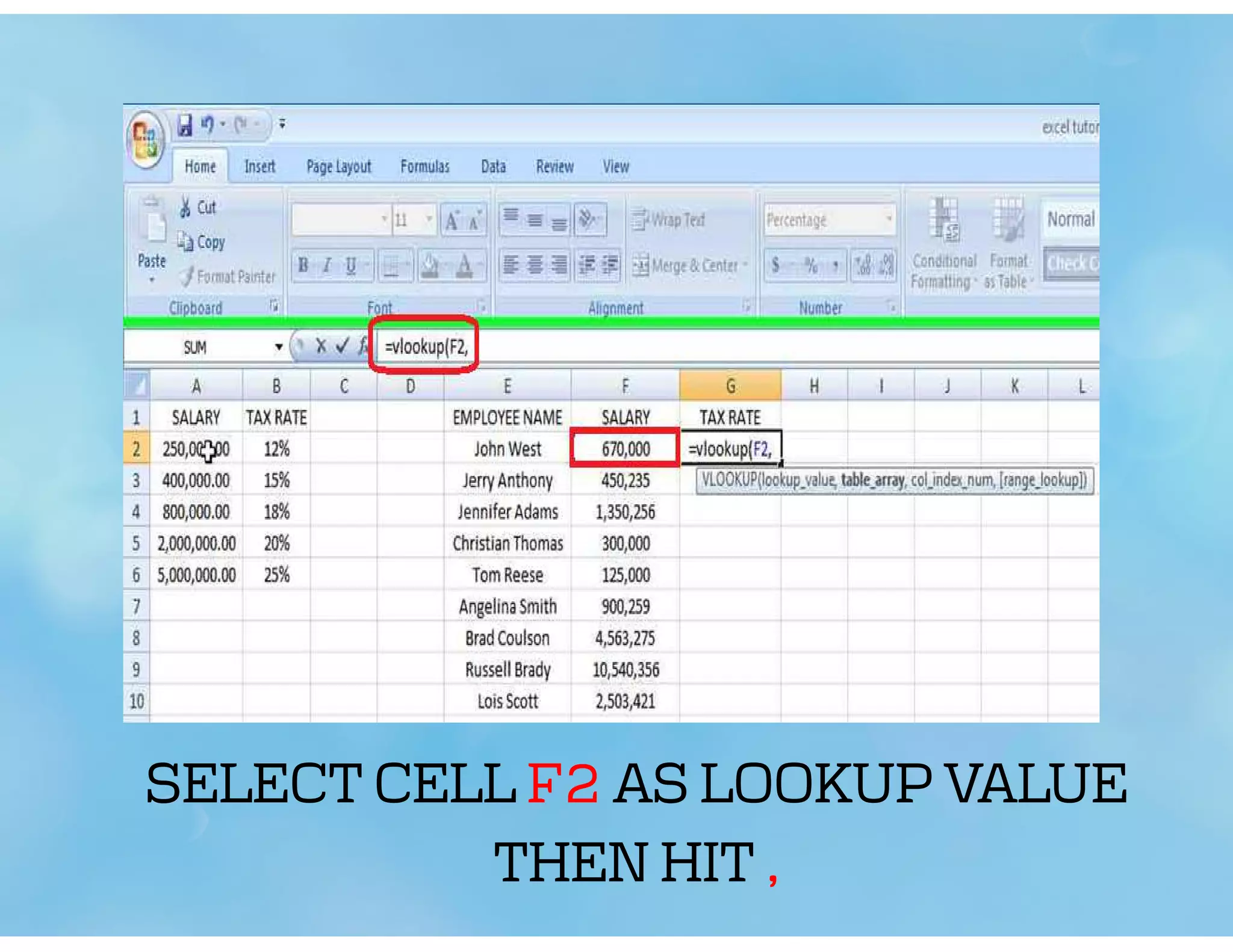This screenshot has width=1233, height=952.
Task: Click the Office button logo
Action: coord(144,139)
